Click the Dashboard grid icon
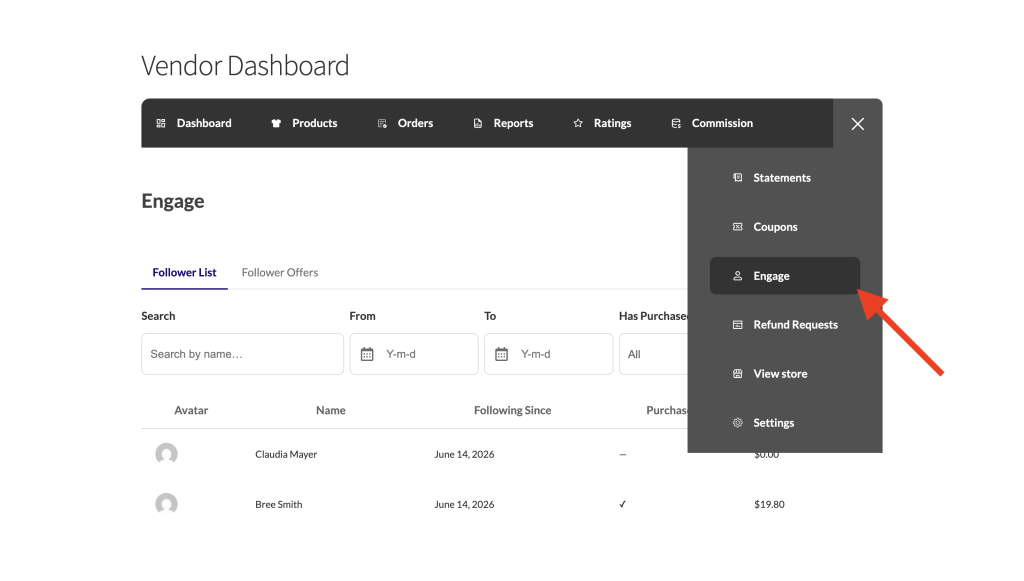Image resolution: width=1024 pixels, height=581 pixels. 161,123
